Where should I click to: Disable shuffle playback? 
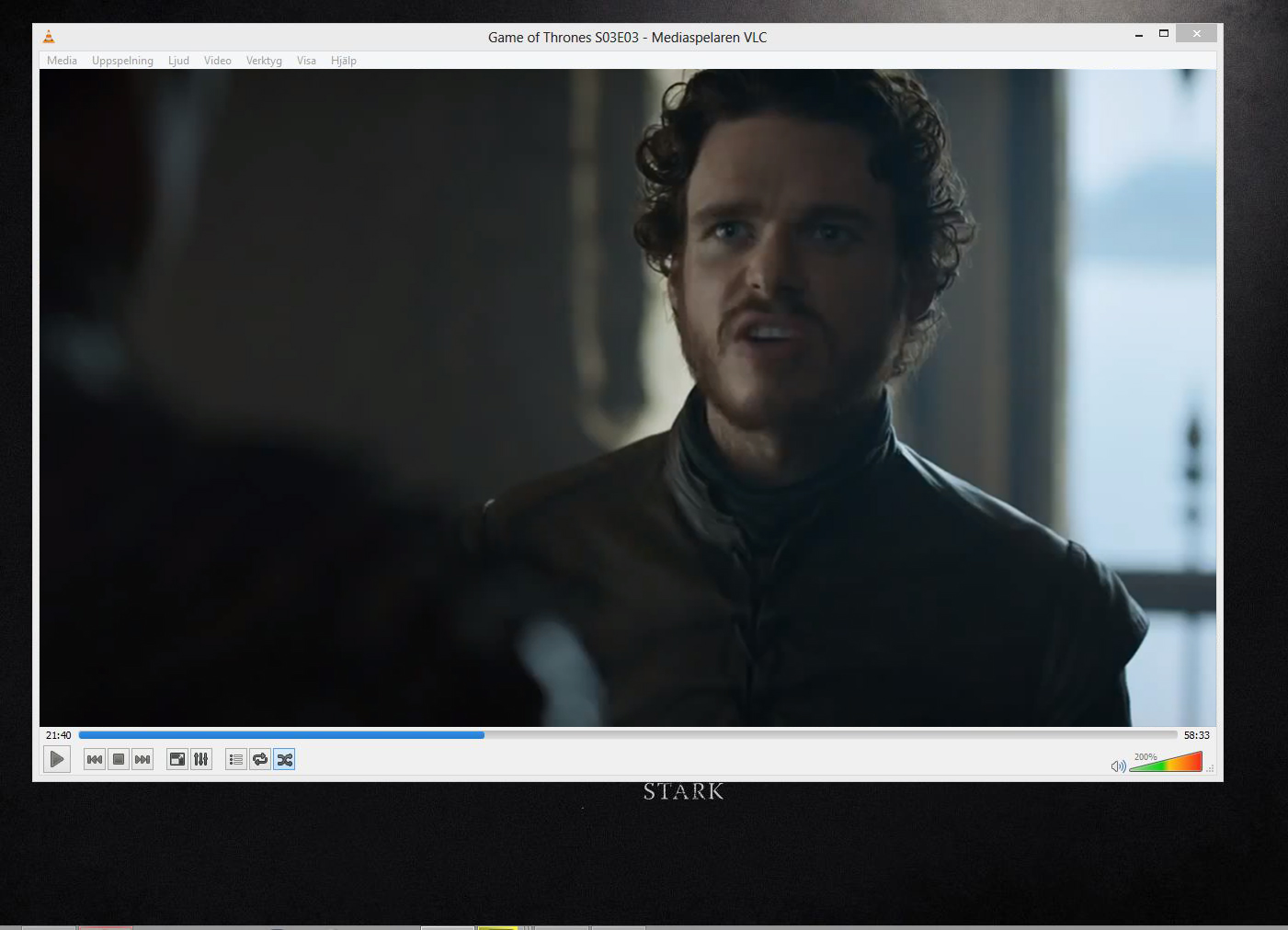coord(285,759)
